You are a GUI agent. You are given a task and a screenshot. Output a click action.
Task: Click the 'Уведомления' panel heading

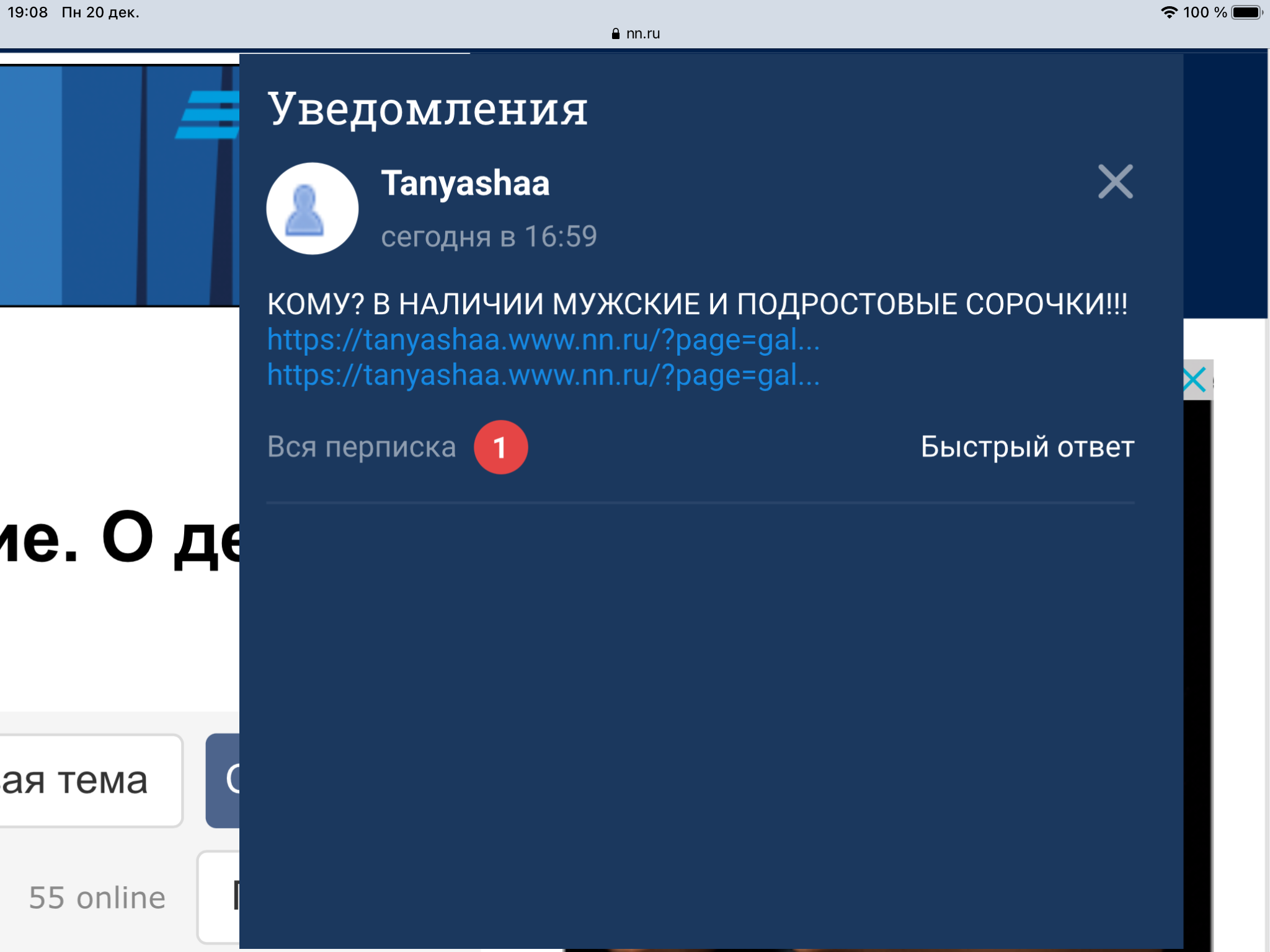click(427, 109)
